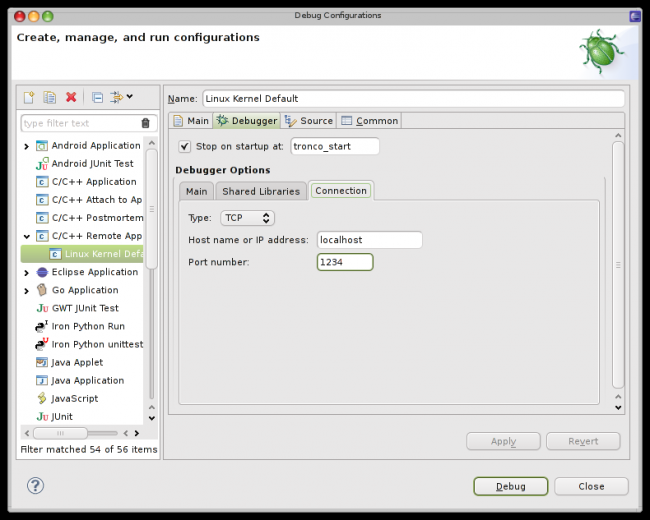The height and width of the screenshot is (520, 650).
Task: Expand the Go Application node
Action: (27, 291)
